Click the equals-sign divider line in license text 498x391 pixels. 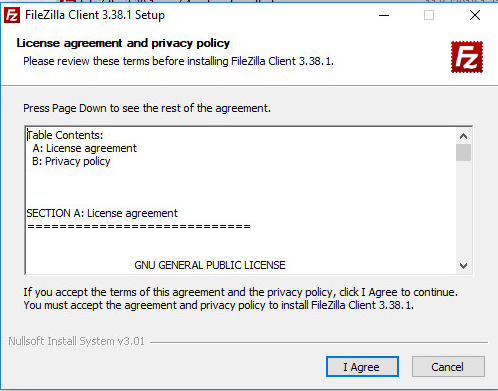pyautogui.click(x=139, y=227)
